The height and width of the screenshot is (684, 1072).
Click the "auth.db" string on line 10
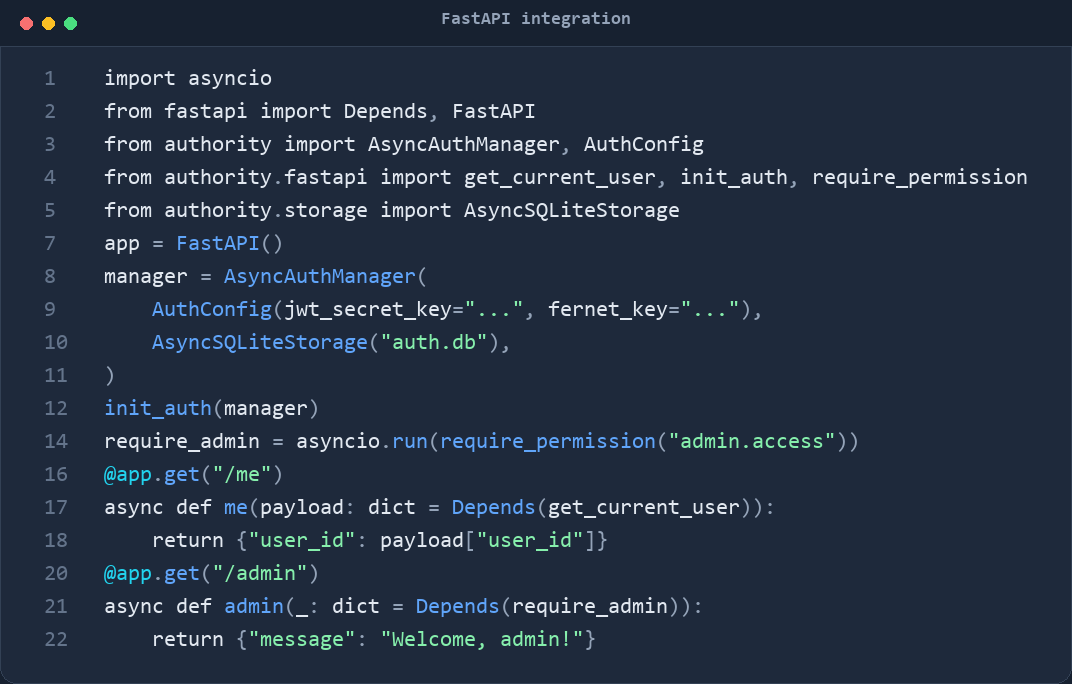[434, 342]
